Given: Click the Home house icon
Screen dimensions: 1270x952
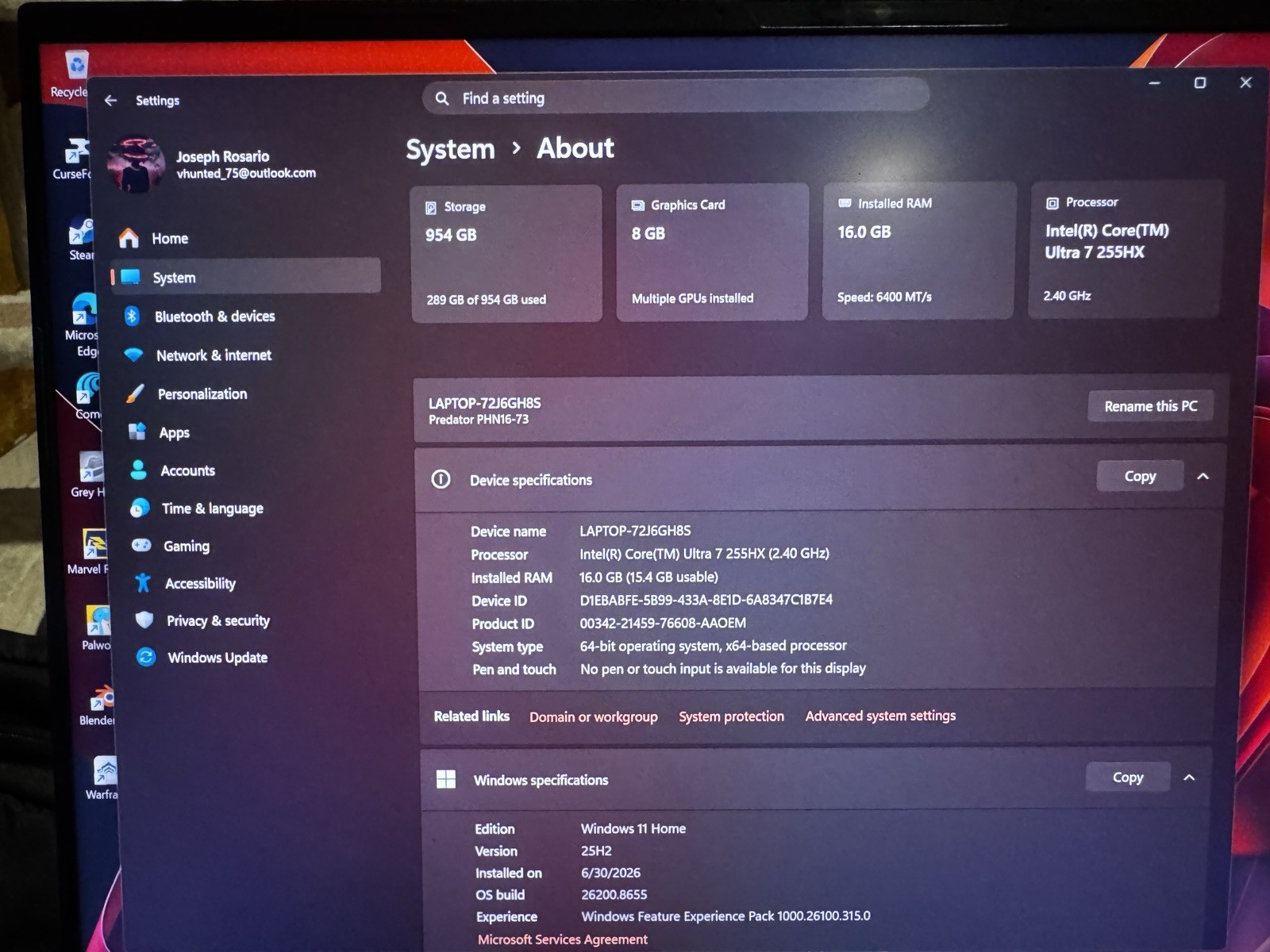Looking at the screenshot, I should [x=129, y=238].
